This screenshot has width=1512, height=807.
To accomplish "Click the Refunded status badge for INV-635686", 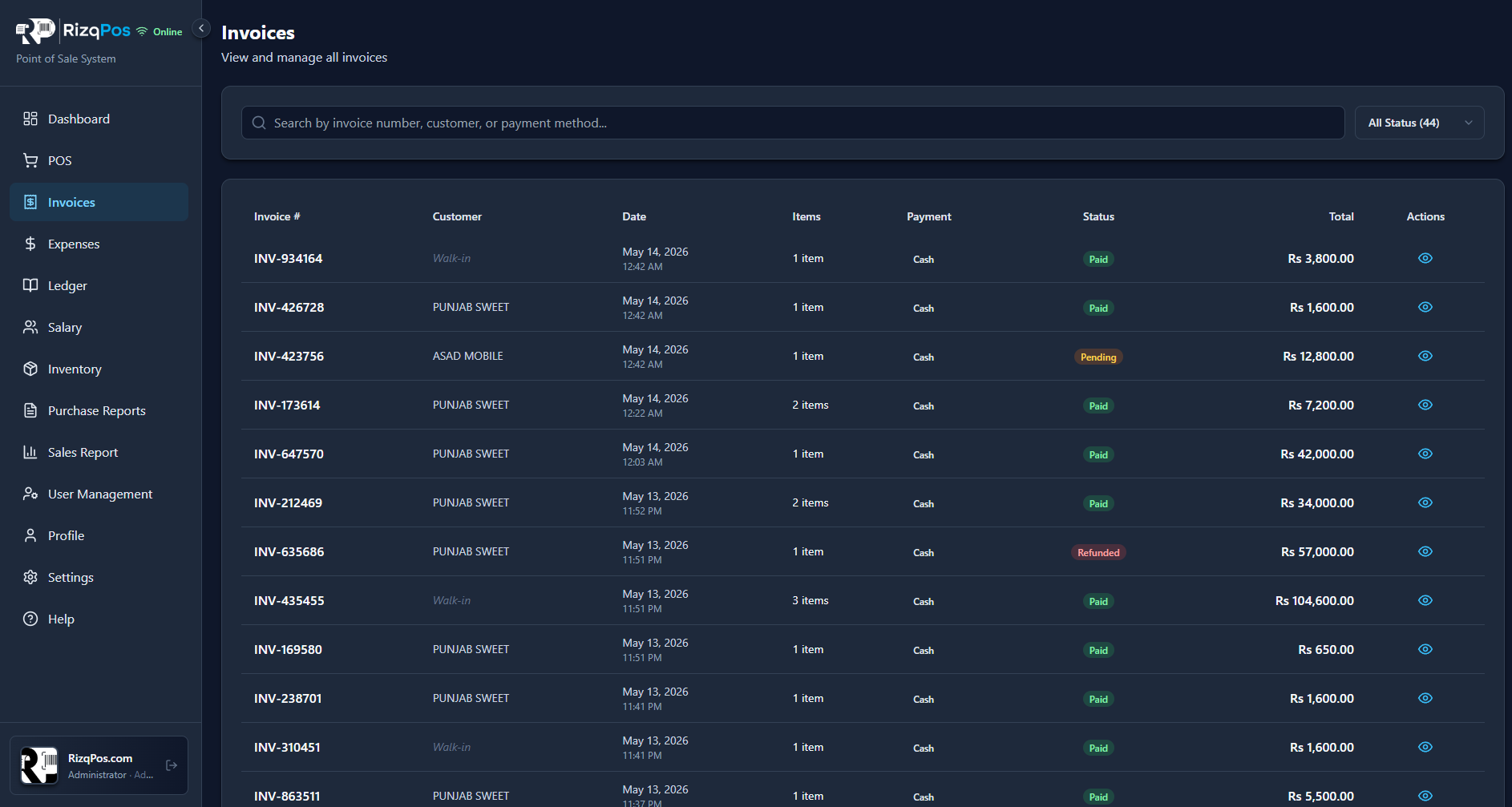I will coord(1098,552).
